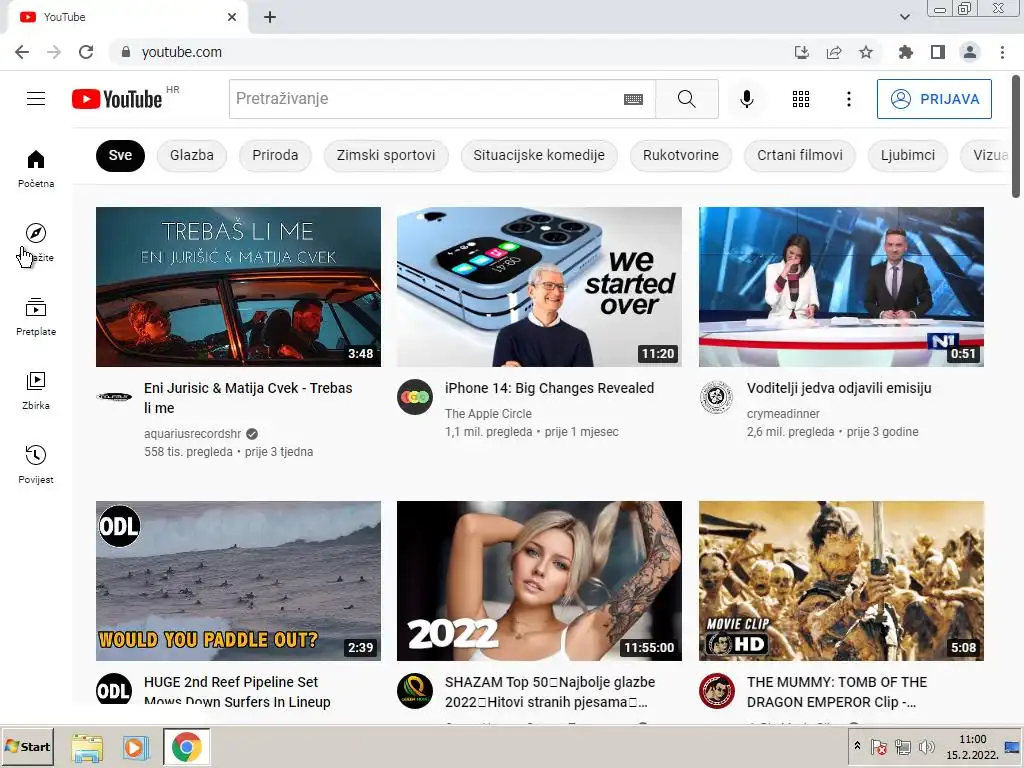Screen dimensions: 1024x768
Task: Open aquariusrecordshr channel name
Action: point(192,434)
